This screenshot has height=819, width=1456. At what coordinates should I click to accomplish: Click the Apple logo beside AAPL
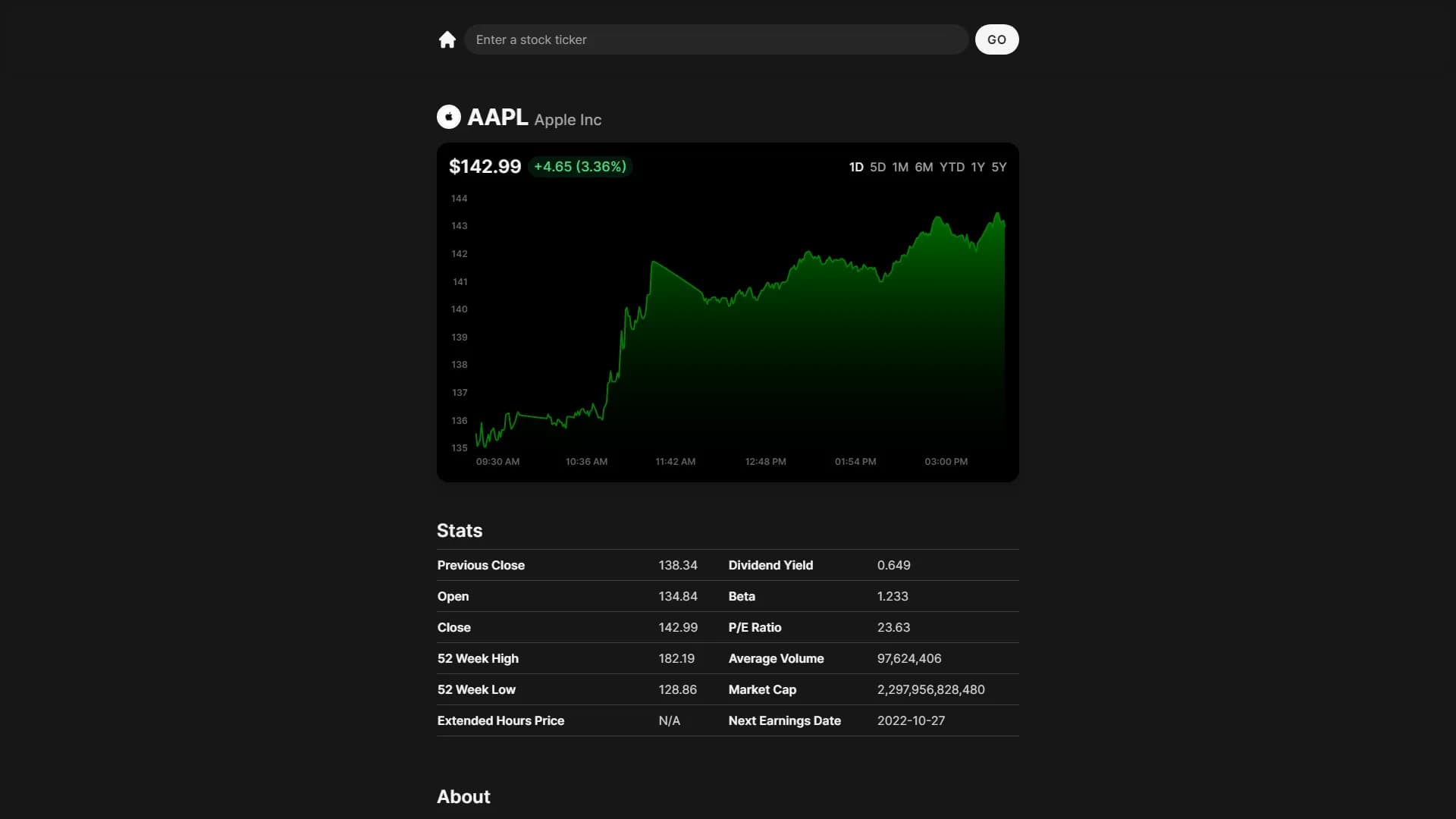(449, 117)
